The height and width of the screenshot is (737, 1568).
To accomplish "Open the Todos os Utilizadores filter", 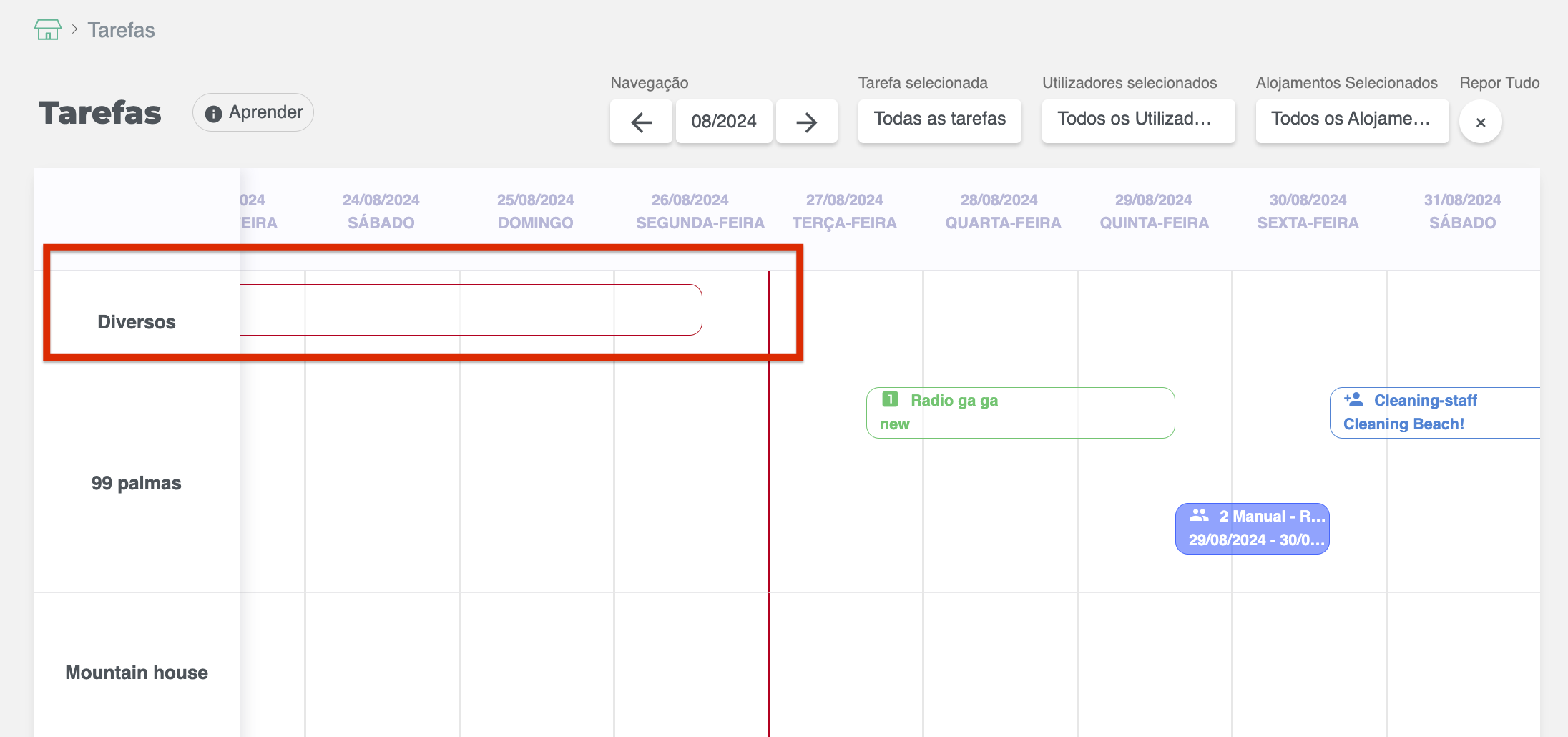I will click(1137, 119).
